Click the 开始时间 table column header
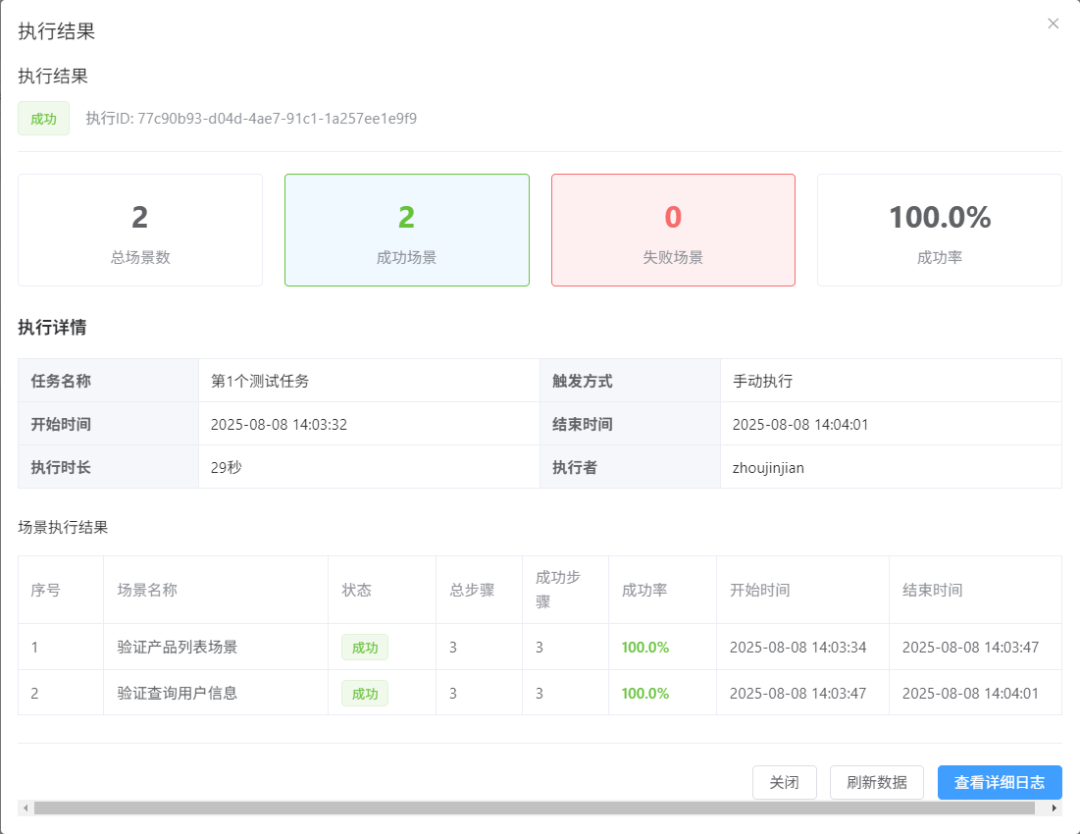Screen dimensions: 1080x834 tap(760, 590)
